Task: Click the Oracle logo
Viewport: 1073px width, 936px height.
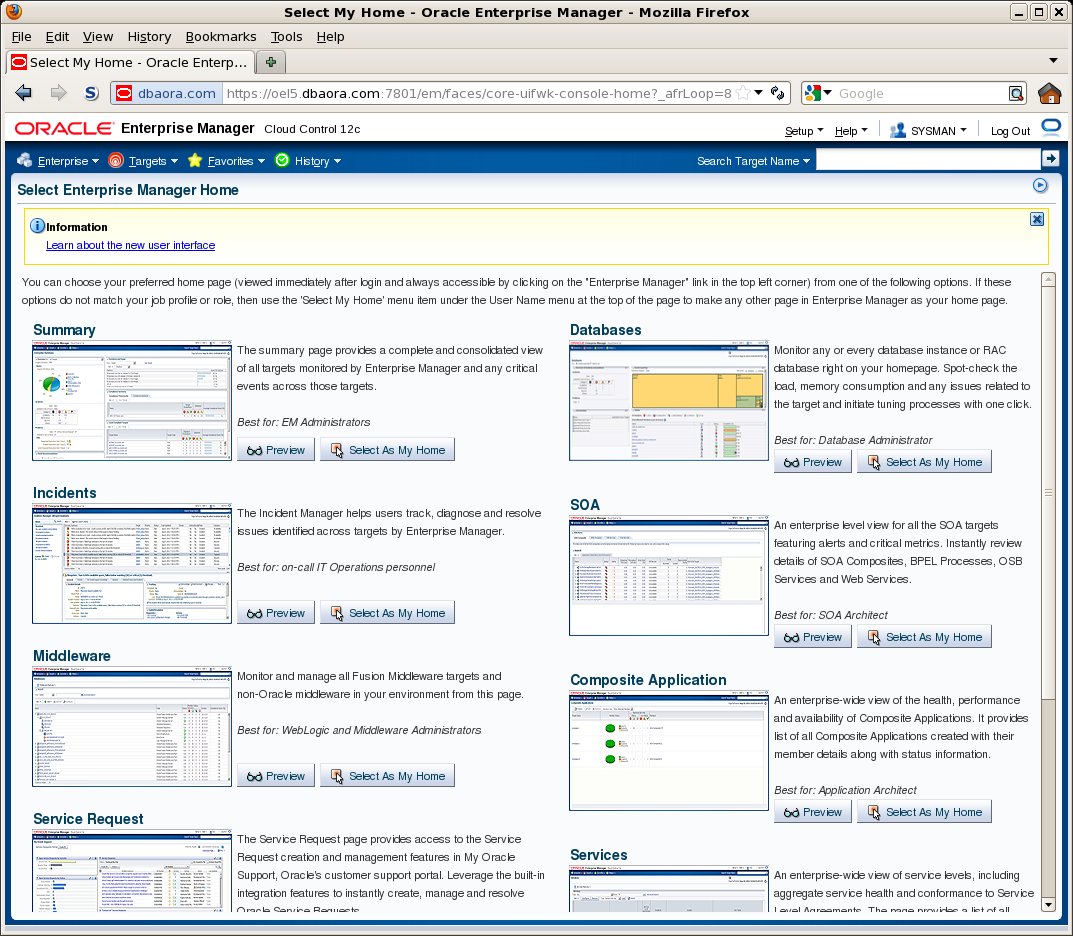Action: pos(64,129)
